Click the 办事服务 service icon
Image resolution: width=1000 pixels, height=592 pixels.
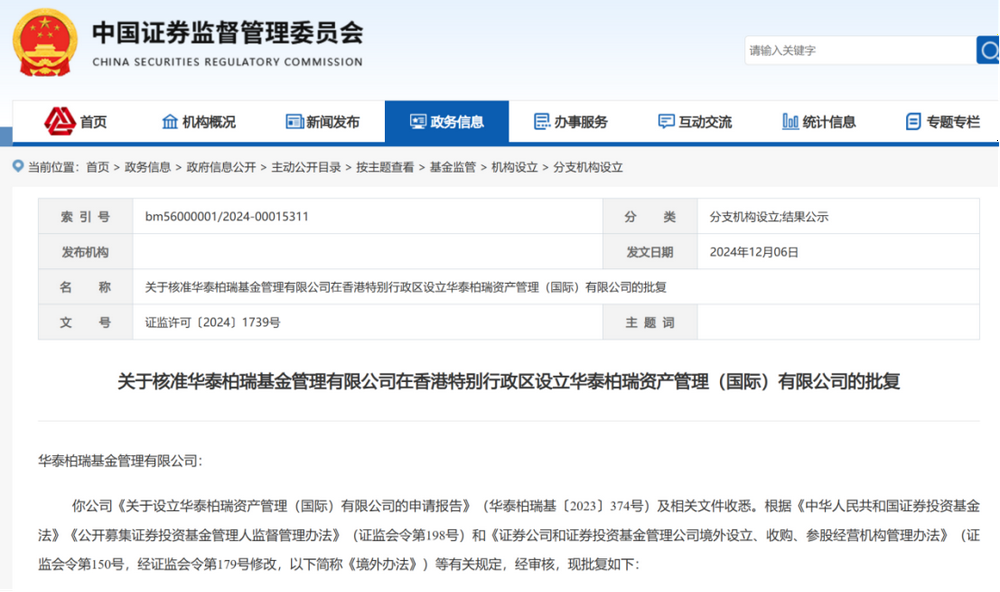542,122
